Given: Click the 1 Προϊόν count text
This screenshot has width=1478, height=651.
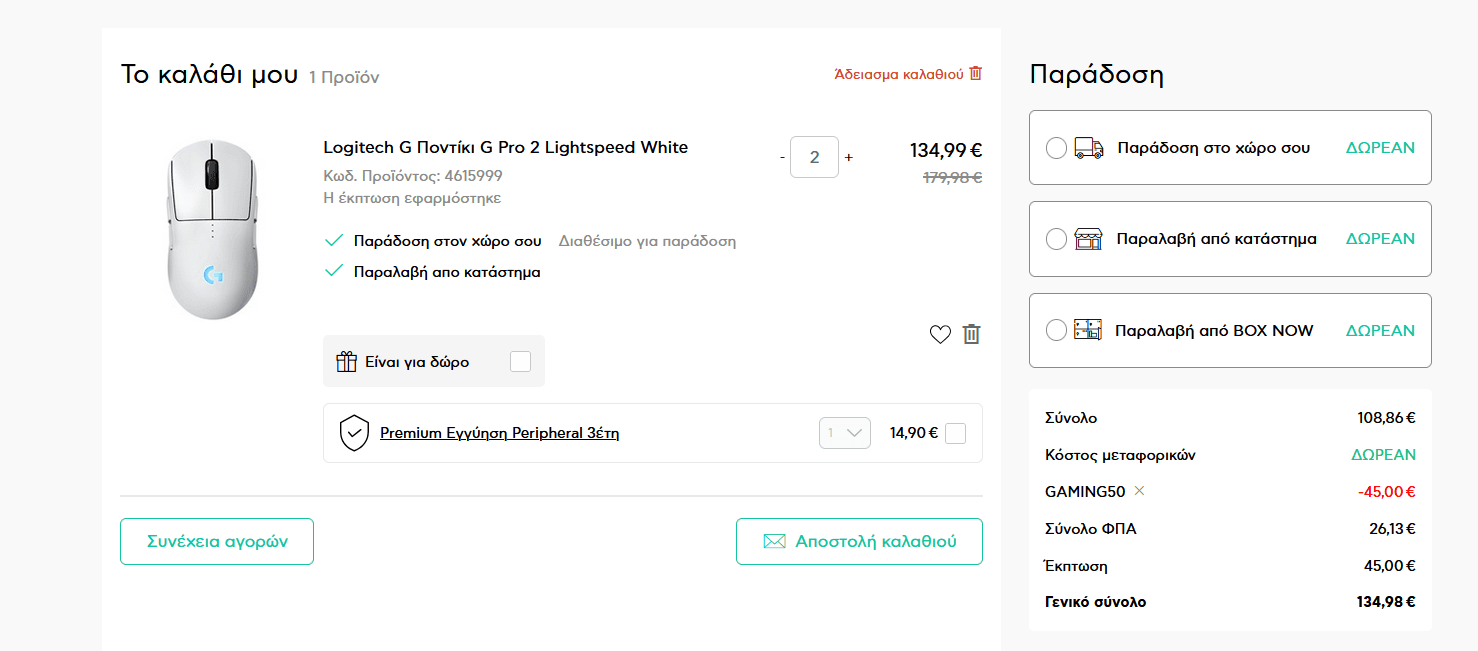Looking at the screenshot, I should (x=344, y=77).
